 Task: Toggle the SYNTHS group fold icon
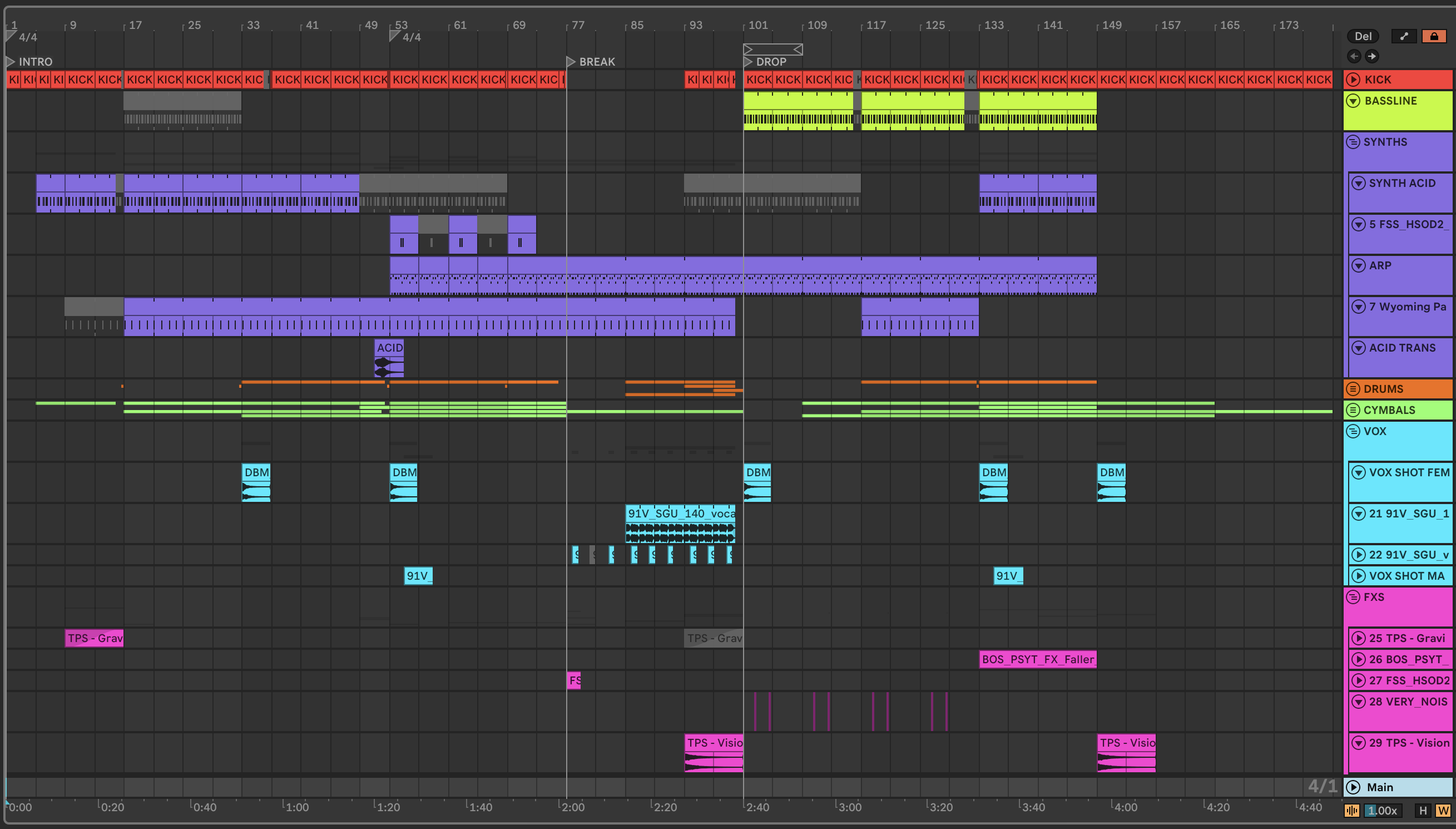pyautogui.click(x=1353, y=142)
